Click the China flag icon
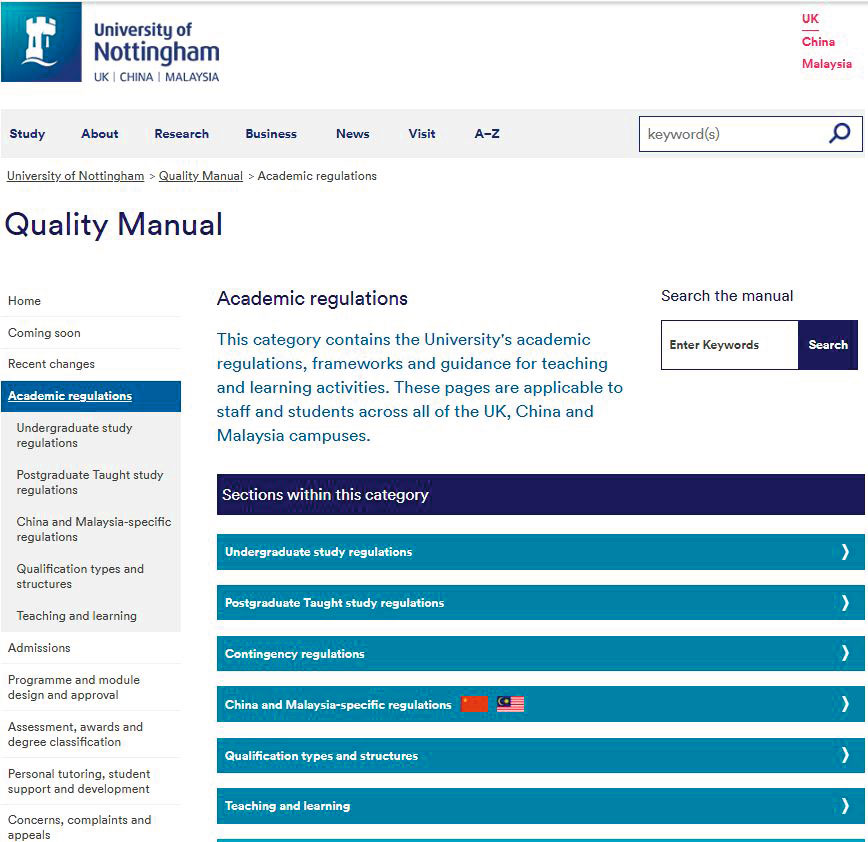Image resolution: width=868 pixels, height=842 pixels. point(474,704)
